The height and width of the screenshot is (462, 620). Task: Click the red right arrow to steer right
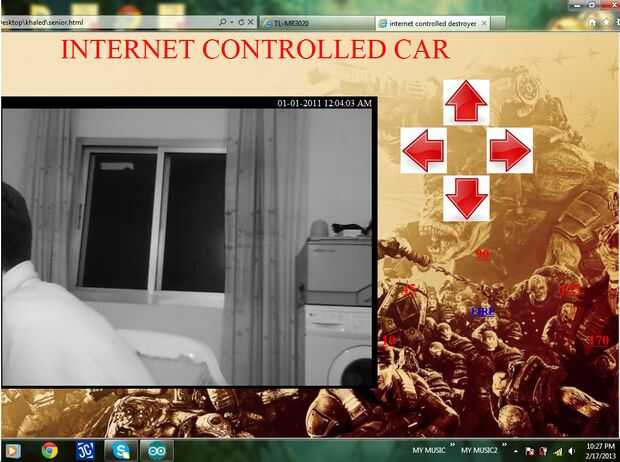click(x=510, y=151)
